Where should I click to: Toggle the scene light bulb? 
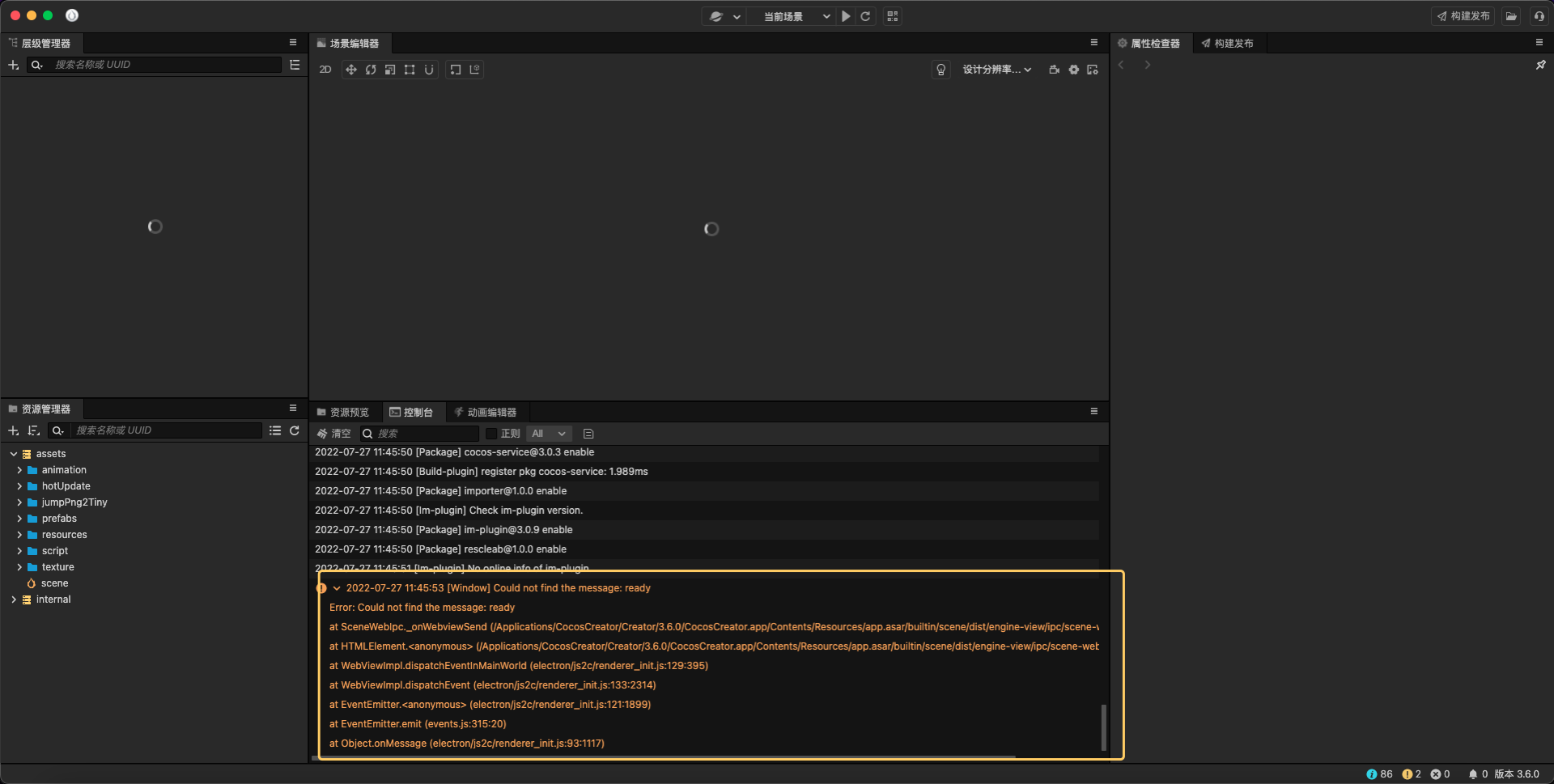click(940, 70)
